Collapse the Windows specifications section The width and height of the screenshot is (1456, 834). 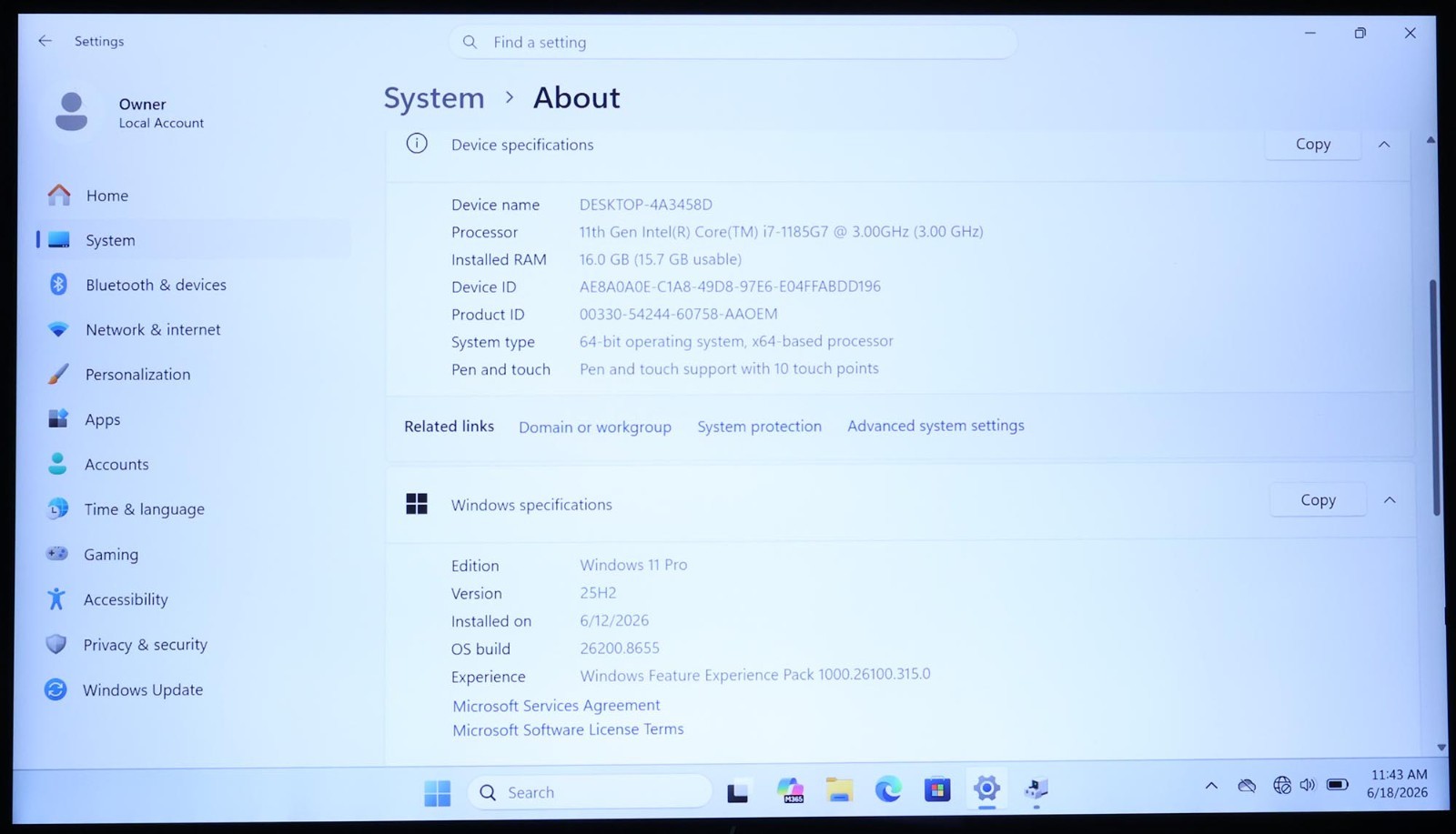point(1390,499)
